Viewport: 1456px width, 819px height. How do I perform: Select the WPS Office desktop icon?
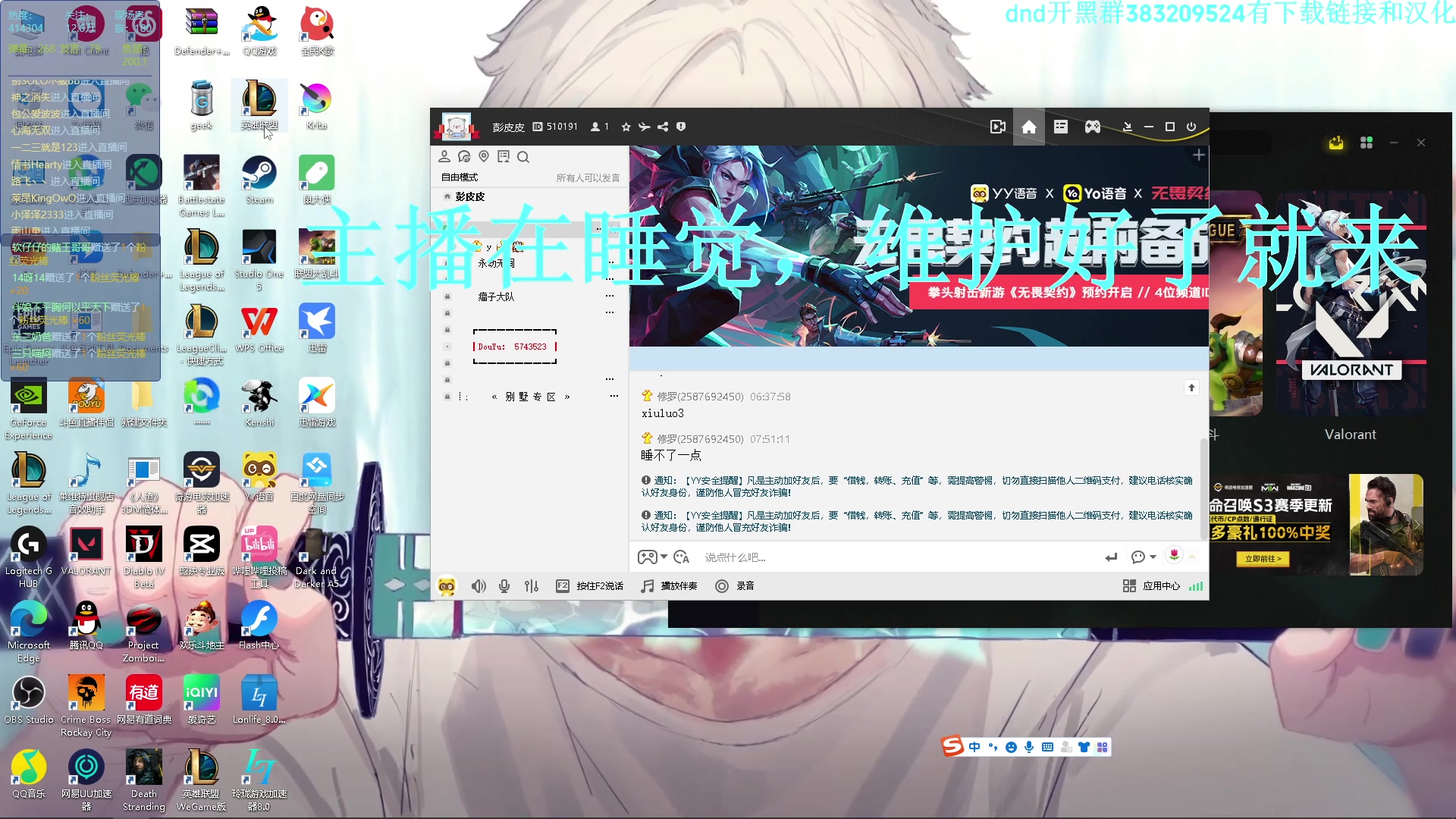(259, 329)
